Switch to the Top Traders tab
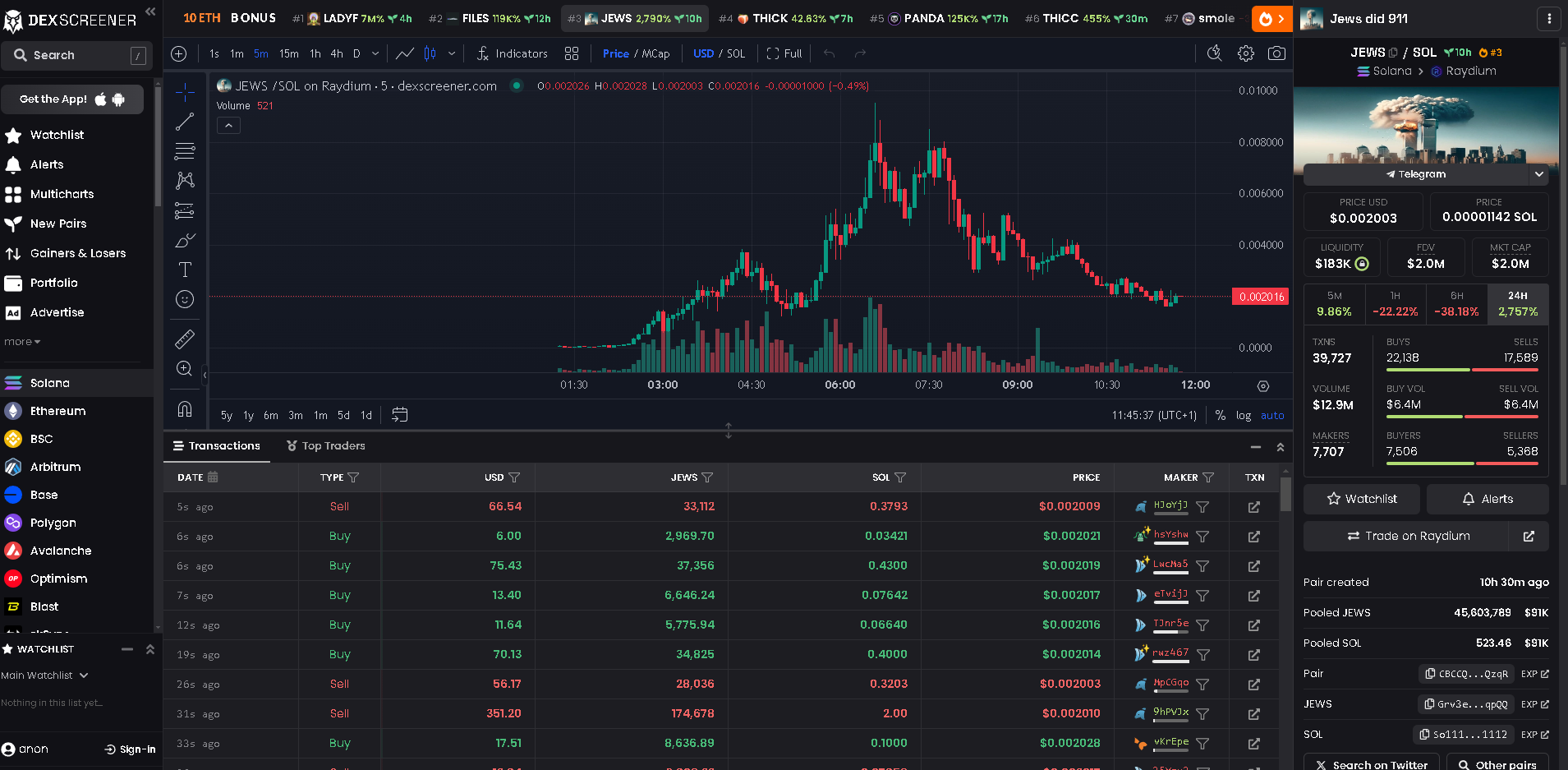 [326, 446]
